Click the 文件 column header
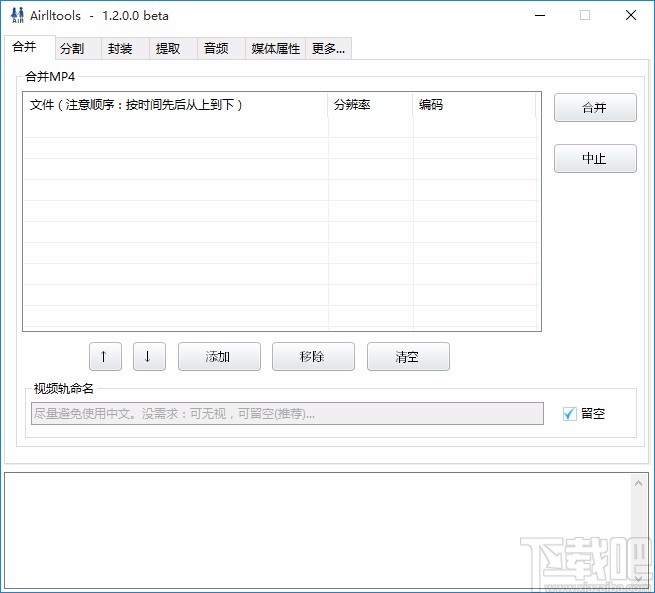 click(175, 104)
